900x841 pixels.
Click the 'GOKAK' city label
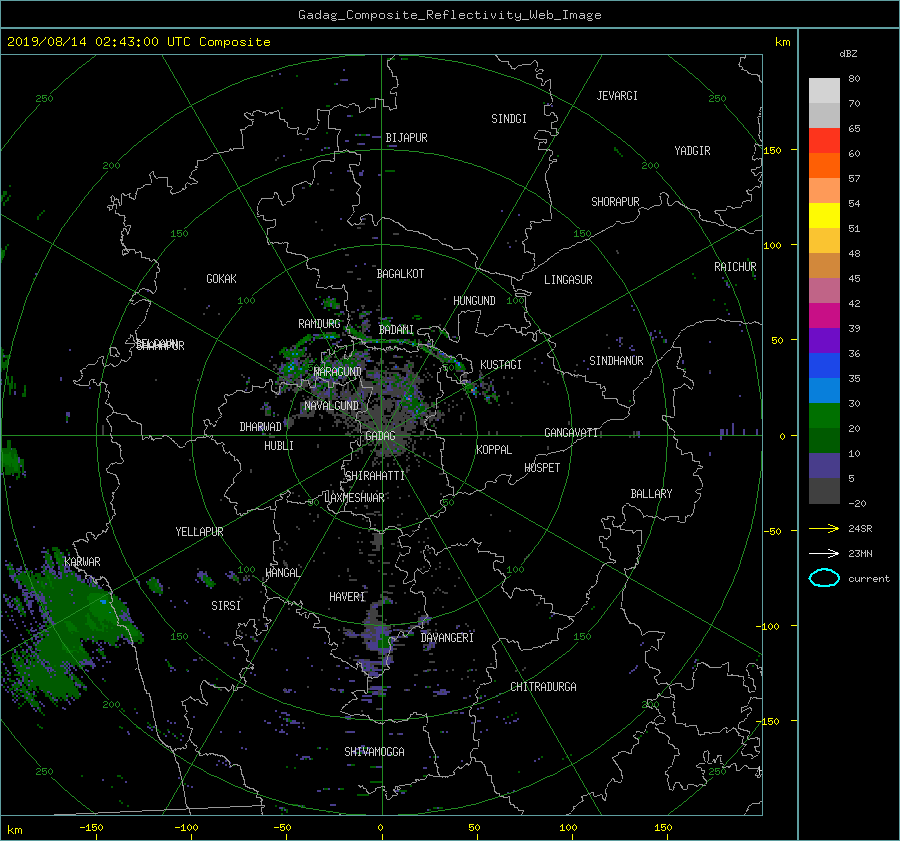coord(221,279)
